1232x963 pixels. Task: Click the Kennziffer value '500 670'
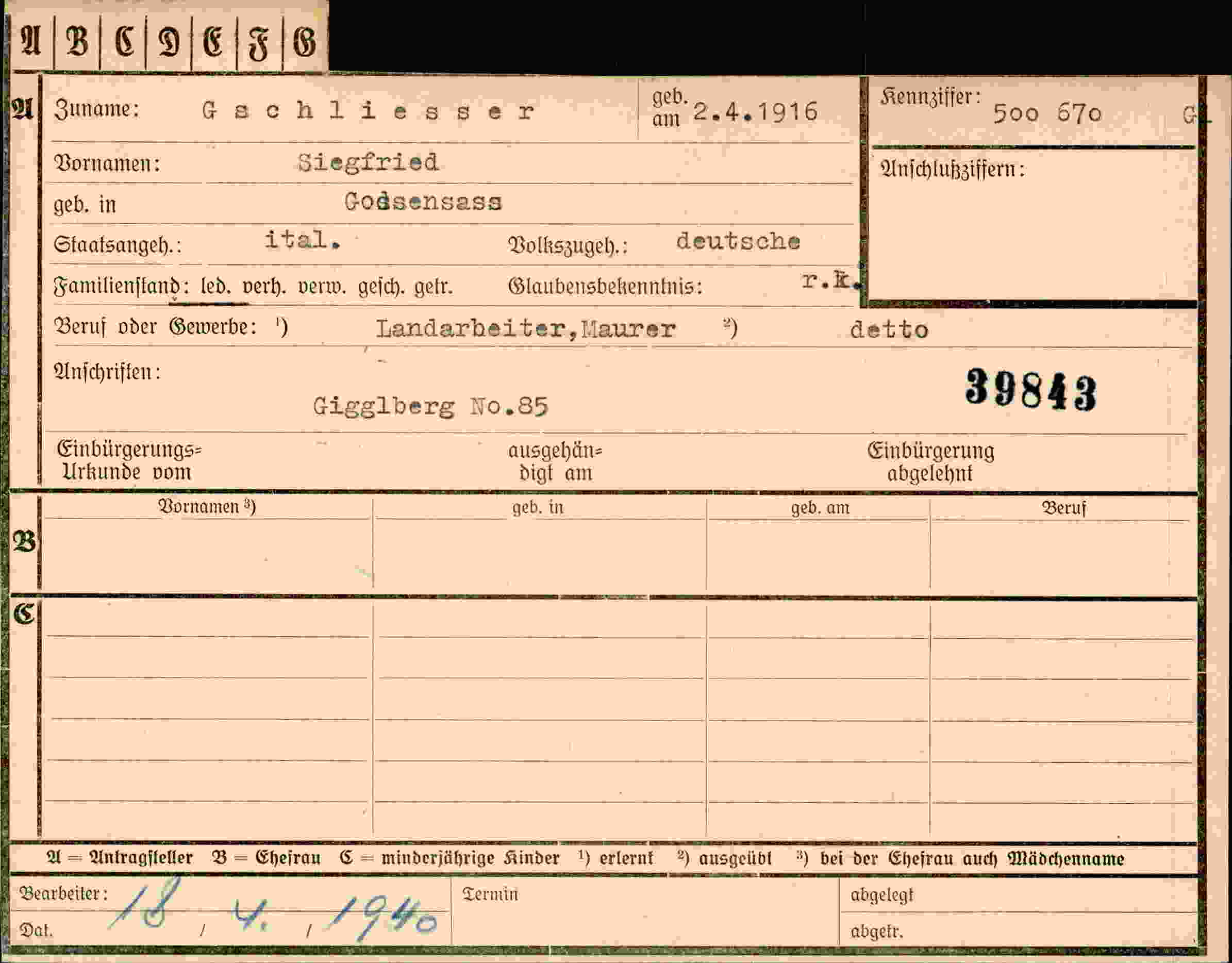coord(1047,114)
